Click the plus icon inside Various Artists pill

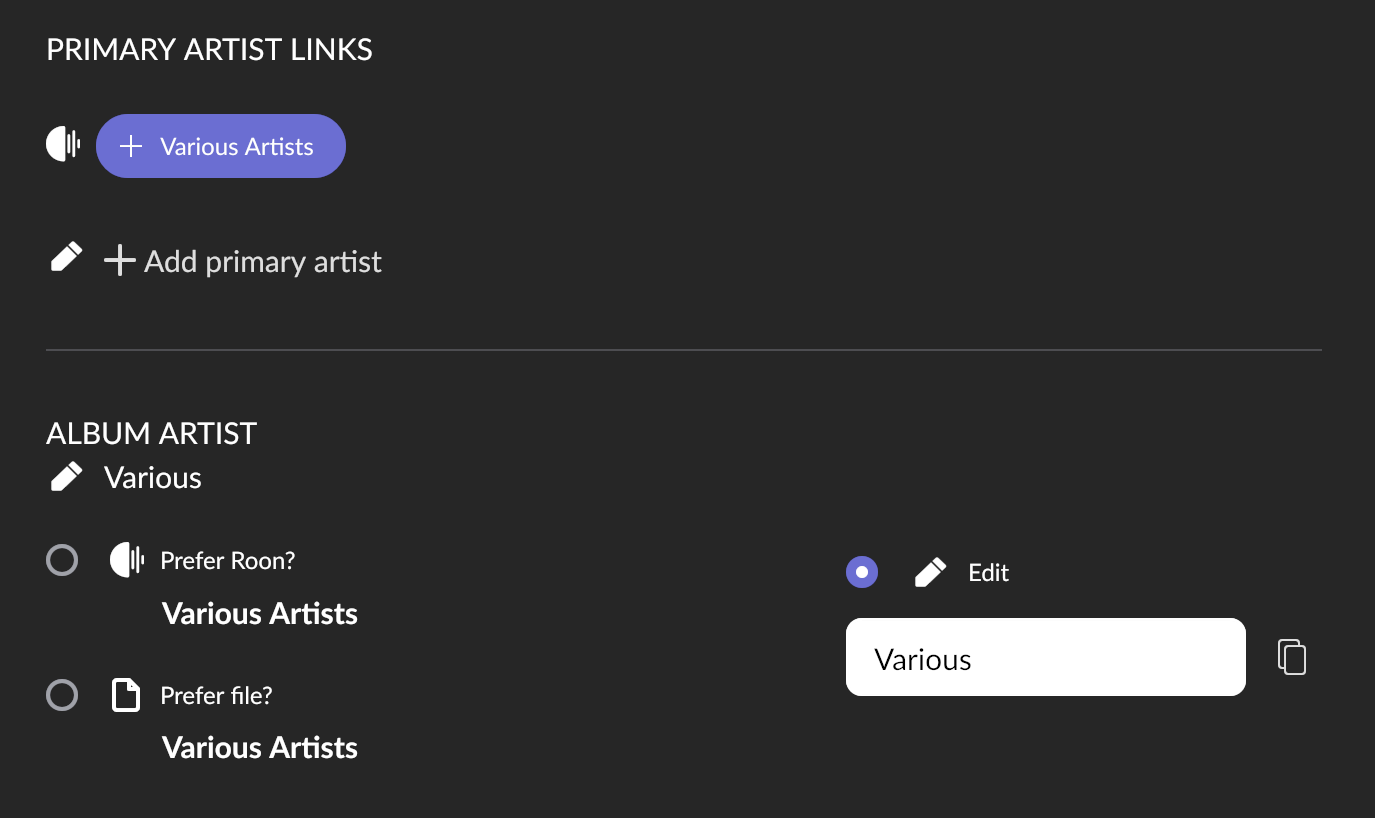tap(131, 147)
